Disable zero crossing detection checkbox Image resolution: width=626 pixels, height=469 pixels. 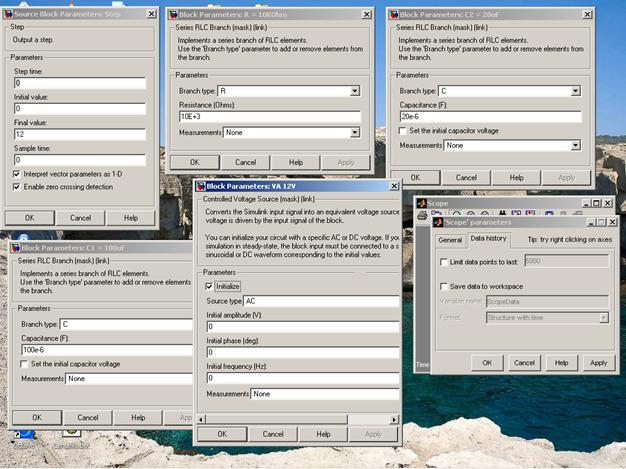click(x=17, y=187)
